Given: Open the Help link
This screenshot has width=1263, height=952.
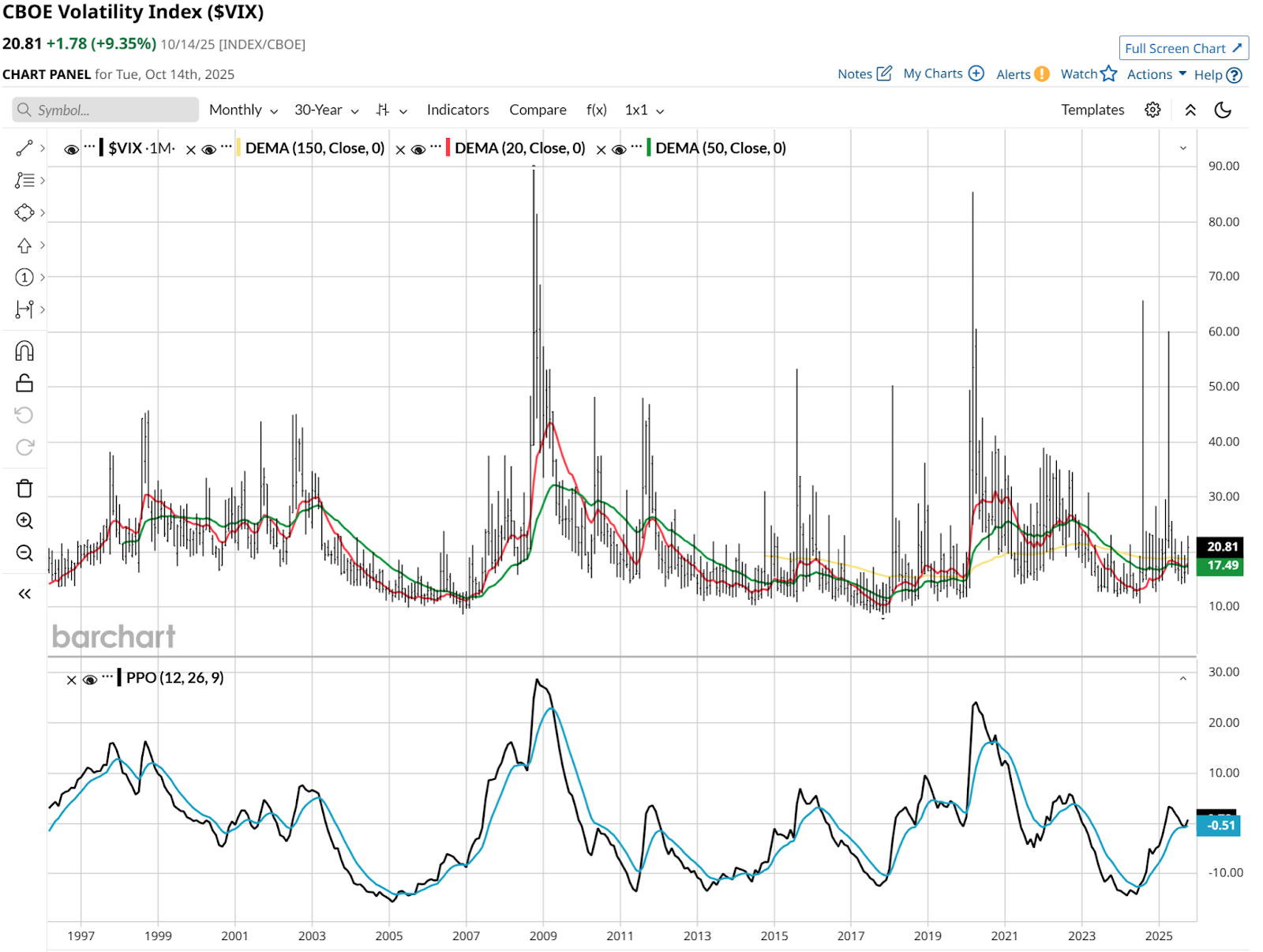Looking at the screenshot, I should 1209,75.
